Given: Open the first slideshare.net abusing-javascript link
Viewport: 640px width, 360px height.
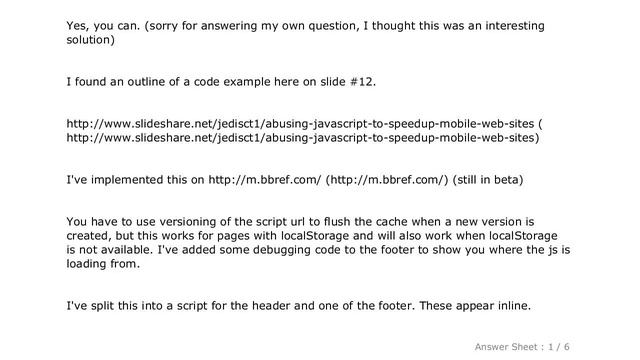Looking at the screenshot, I should [x=300, y=124].
